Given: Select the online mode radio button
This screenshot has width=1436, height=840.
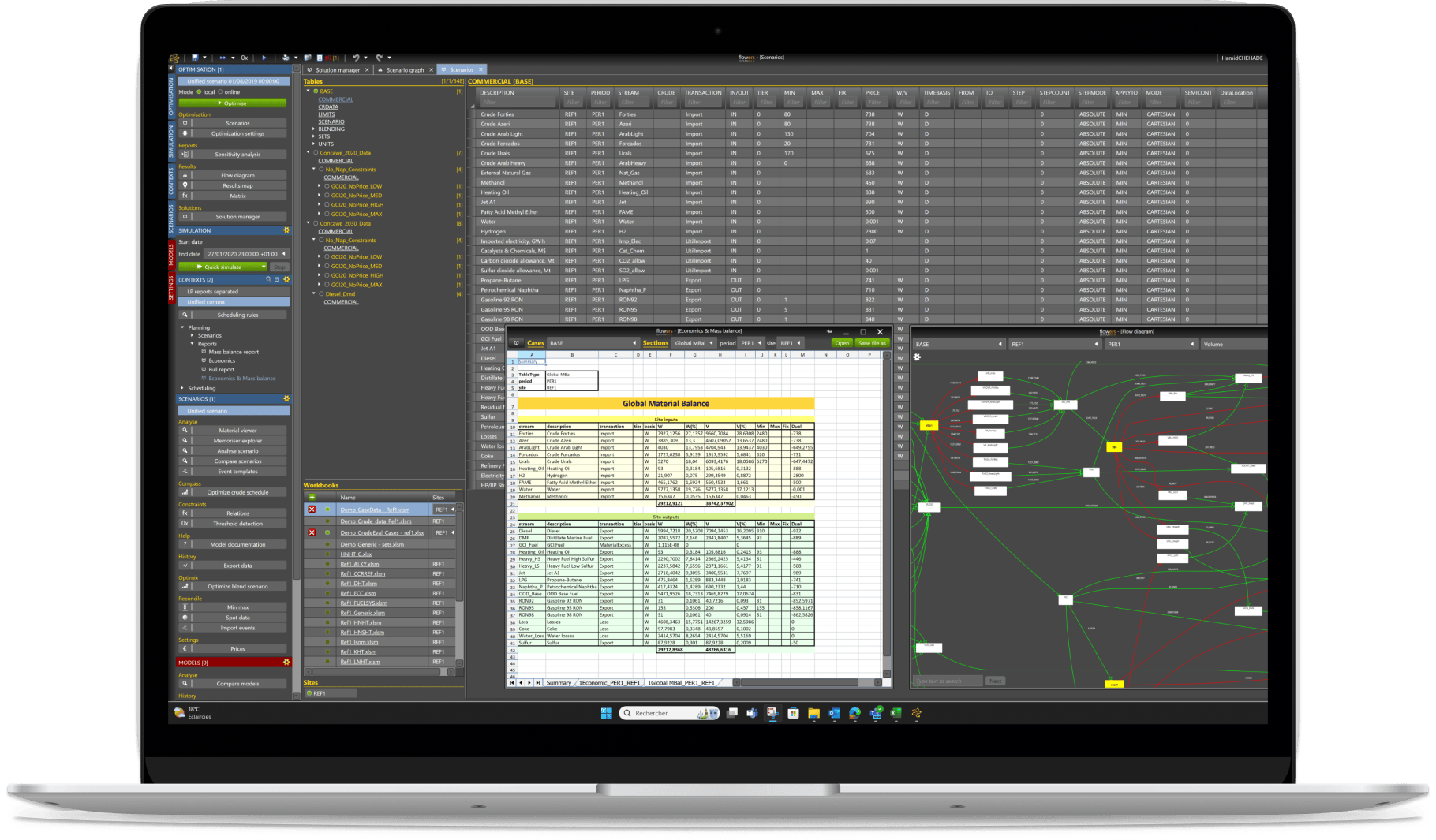Looking at the screenshot, I should tap(221, 91).
